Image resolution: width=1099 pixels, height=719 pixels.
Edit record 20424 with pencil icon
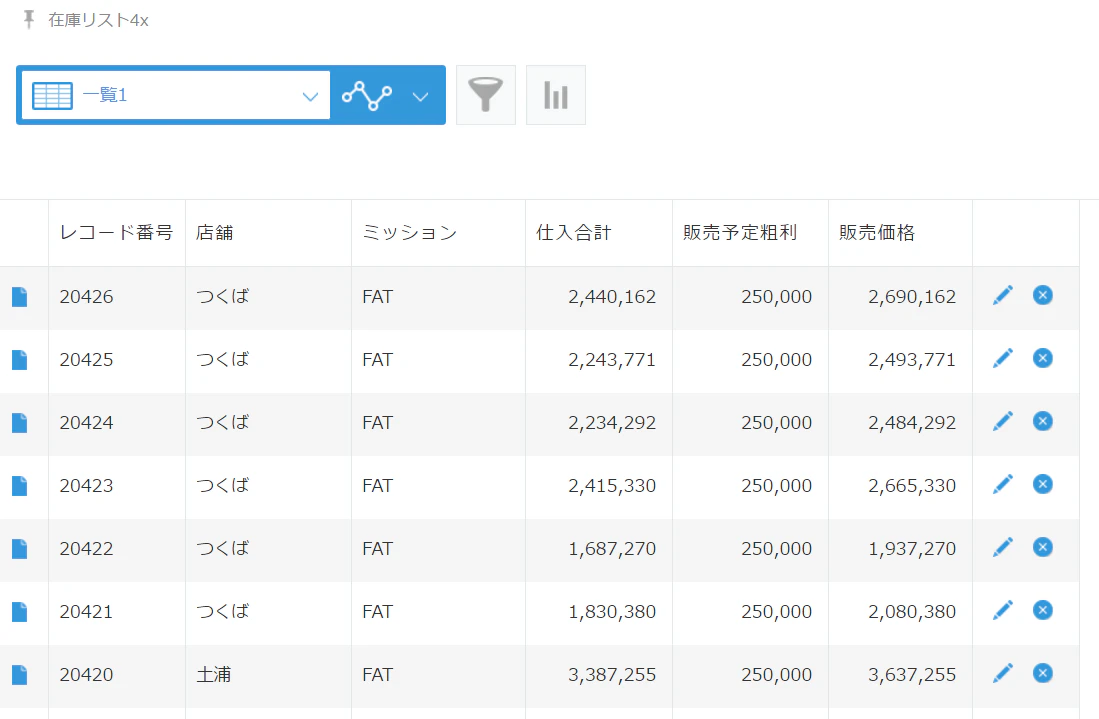click(1003, 421)
